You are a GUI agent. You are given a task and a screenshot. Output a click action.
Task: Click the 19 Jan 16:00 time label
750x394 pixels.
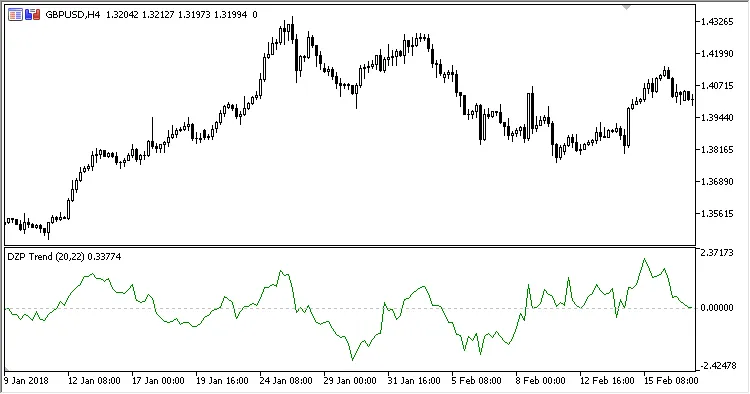coord(222,381)
